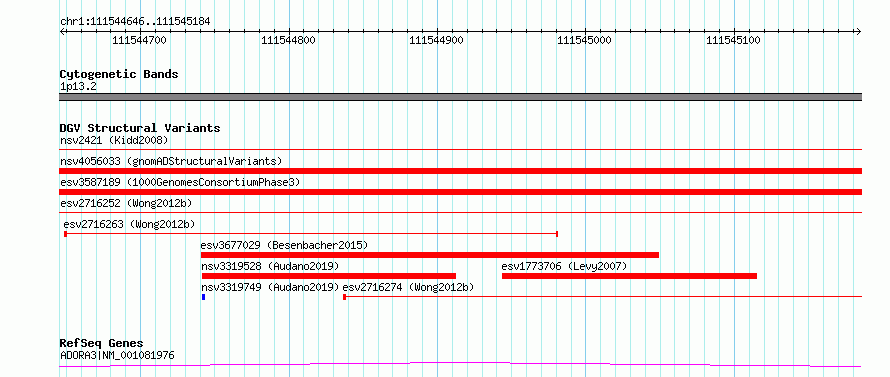
Task: Click the thick red bar of nsv4056033
Action: 460,171
